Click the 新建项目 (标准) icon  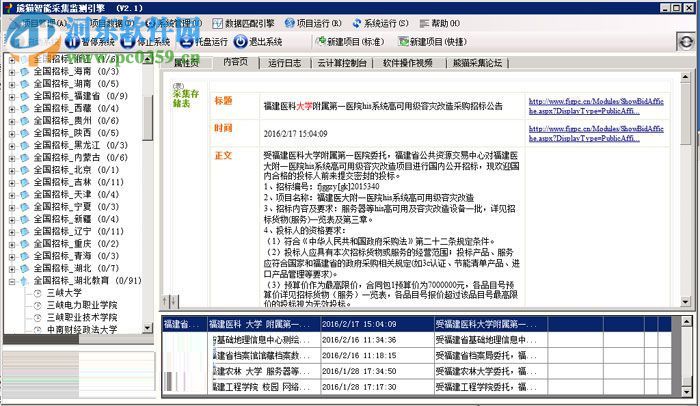click(x=321, y=42)
